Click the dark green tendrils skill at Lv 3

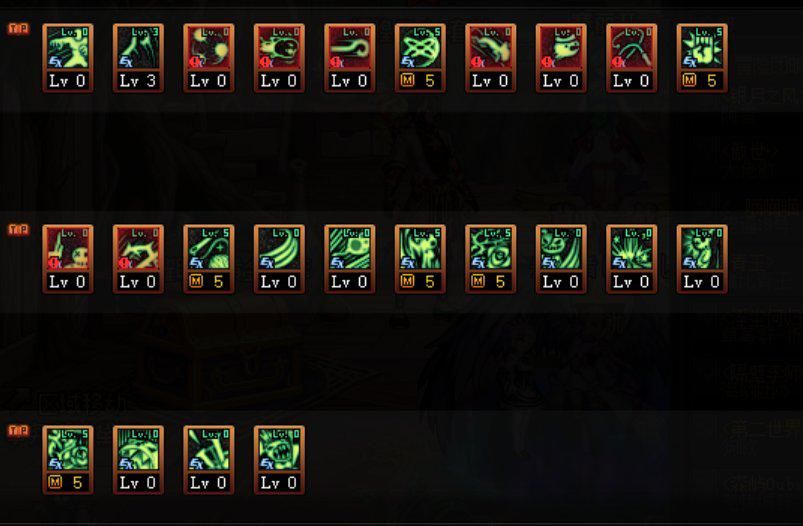point(138,58)
